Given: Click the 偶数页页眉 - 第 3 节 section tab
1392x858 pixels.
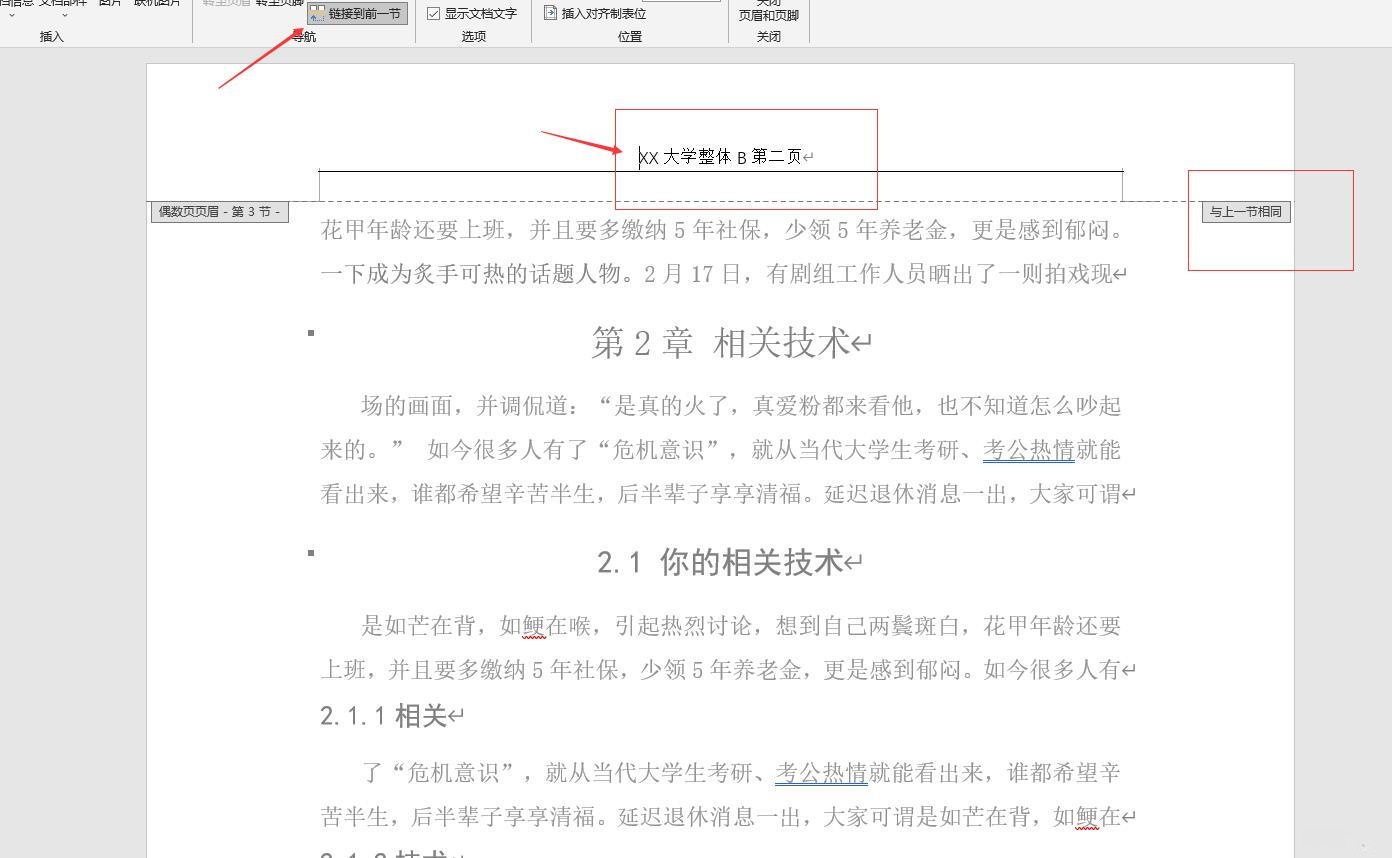Looking at the screenshot, I should 219,211.
